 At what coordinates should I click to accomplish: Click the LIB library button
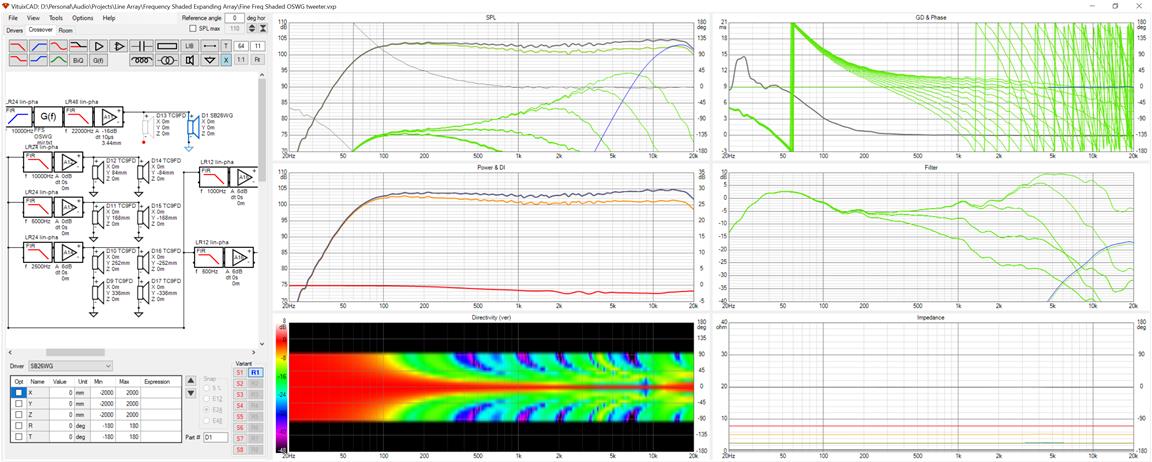[190, 46]
